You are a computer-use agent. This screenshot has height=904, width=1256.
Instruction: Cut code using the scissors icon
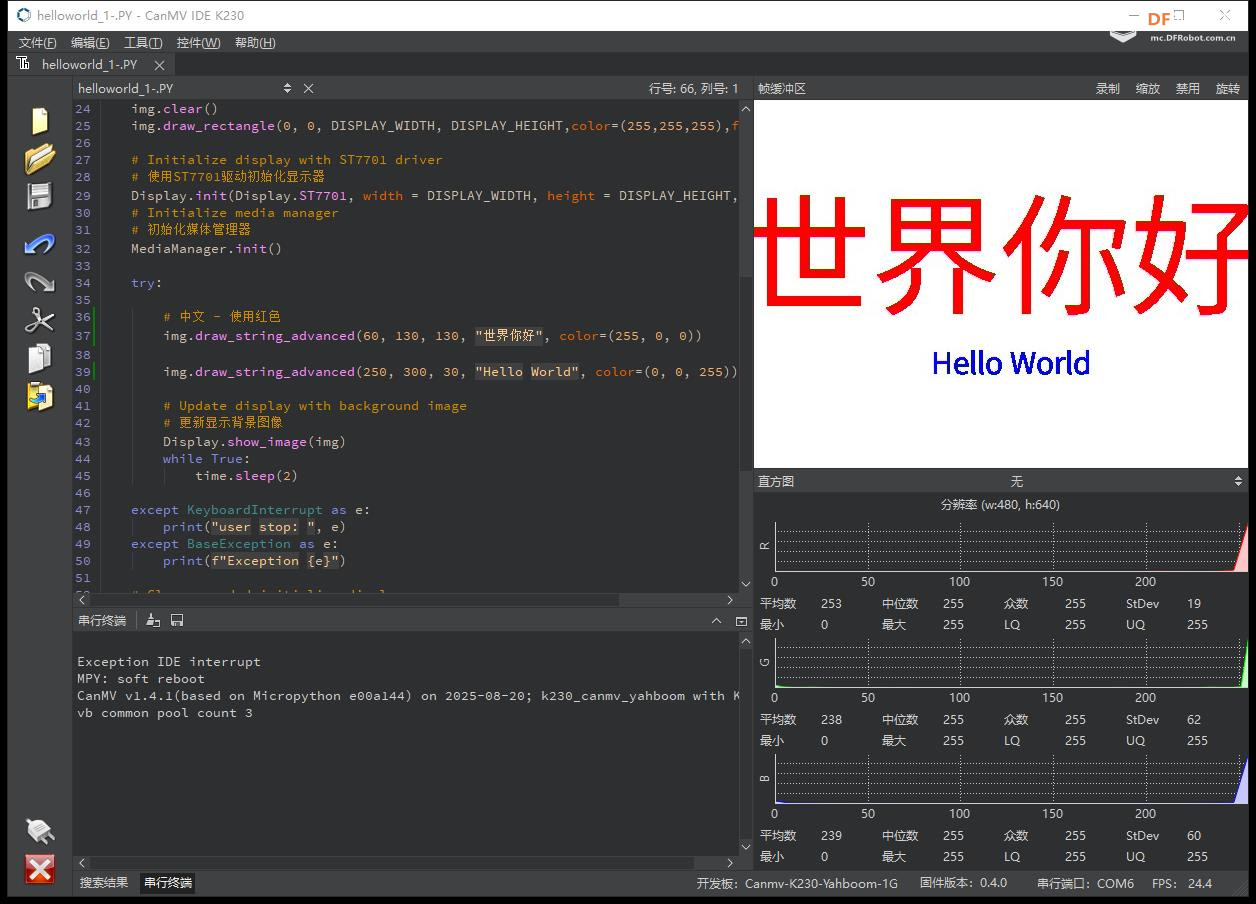[38, 319]
